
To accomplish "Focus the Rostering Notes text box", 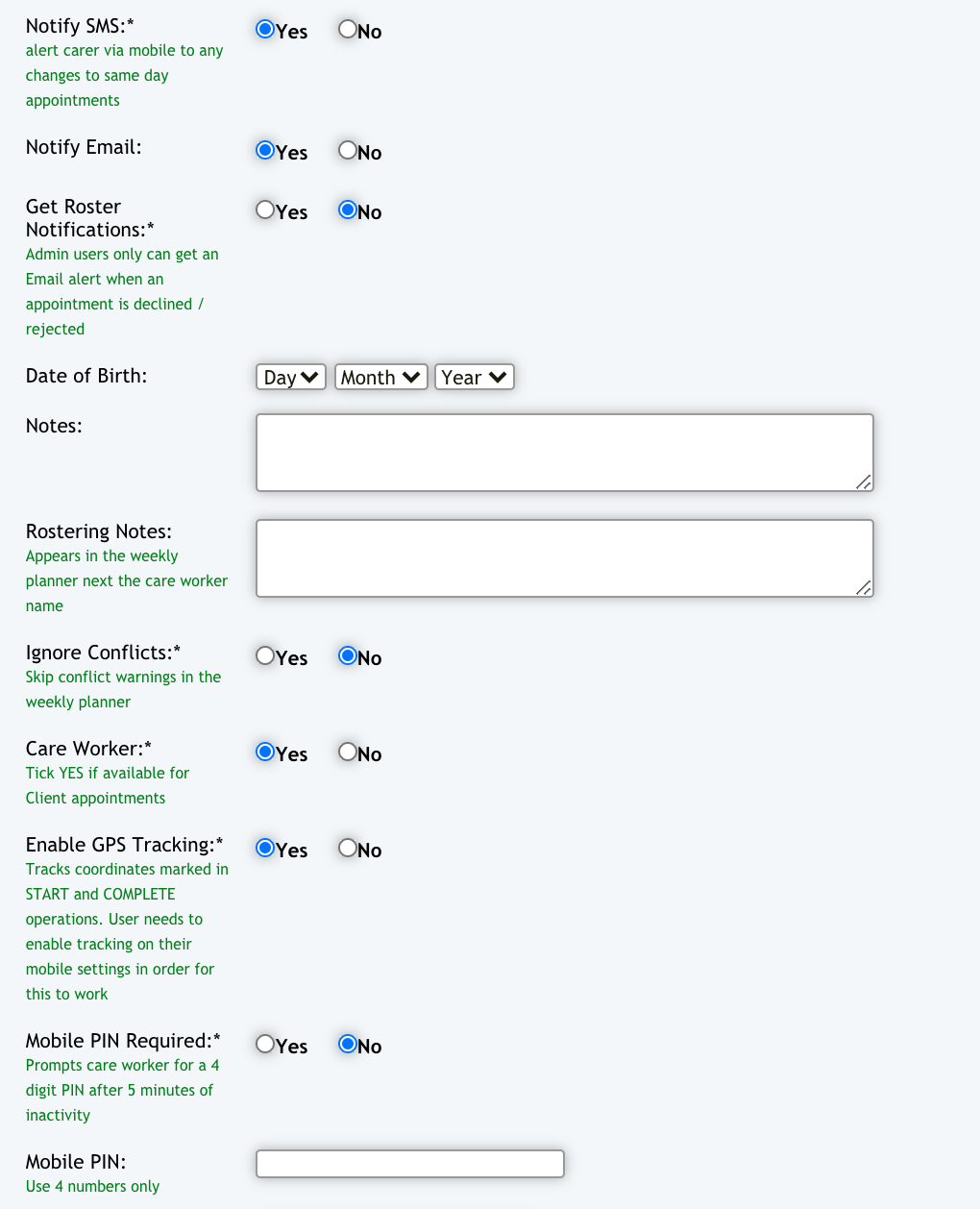I will pos(564,558).
